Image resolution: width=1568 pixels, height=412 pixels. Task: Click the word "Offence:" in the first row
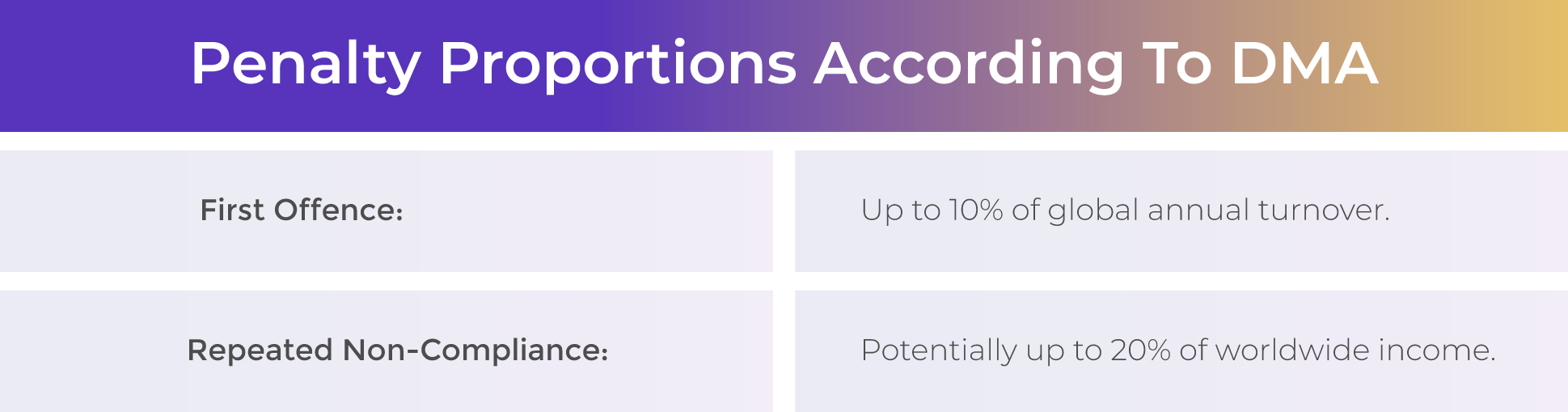[x=338, y=210]
